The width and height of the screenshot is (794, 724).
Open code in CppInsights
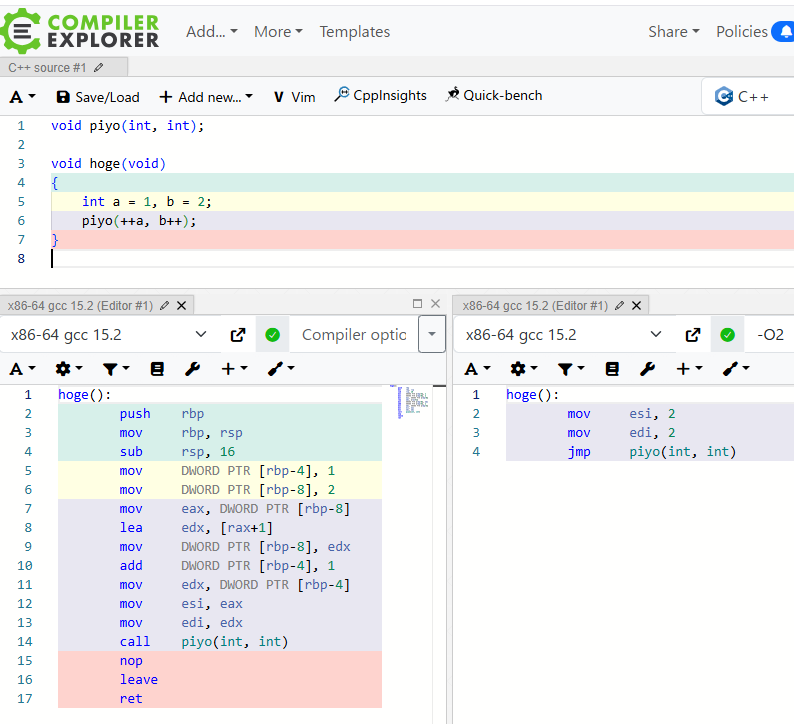pyautogui.click(x=380, y=95)
